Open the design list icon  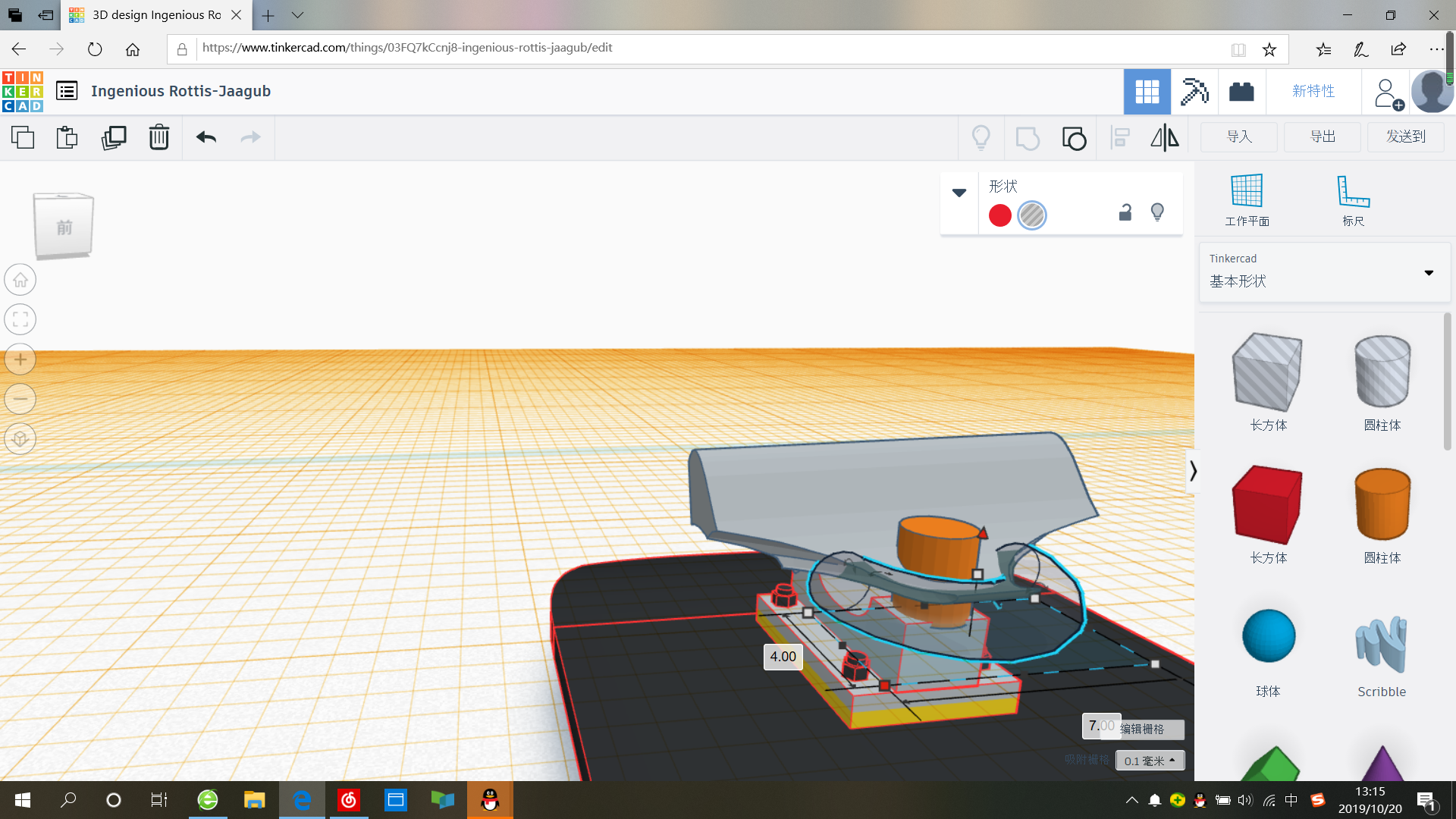[67, 91]
